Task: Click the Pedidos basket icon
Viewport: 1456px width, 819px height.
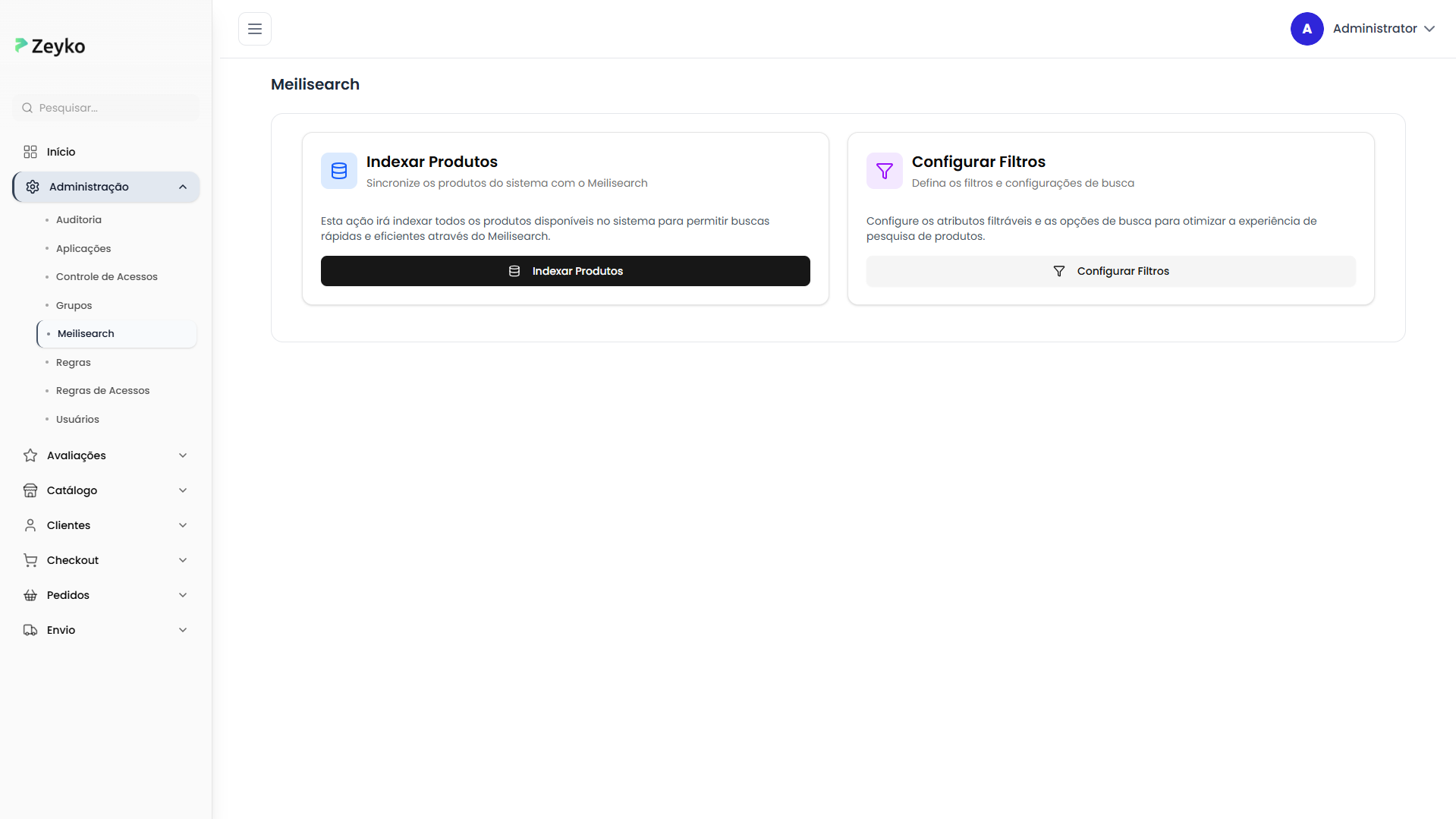Action: [x=30, y=595]
